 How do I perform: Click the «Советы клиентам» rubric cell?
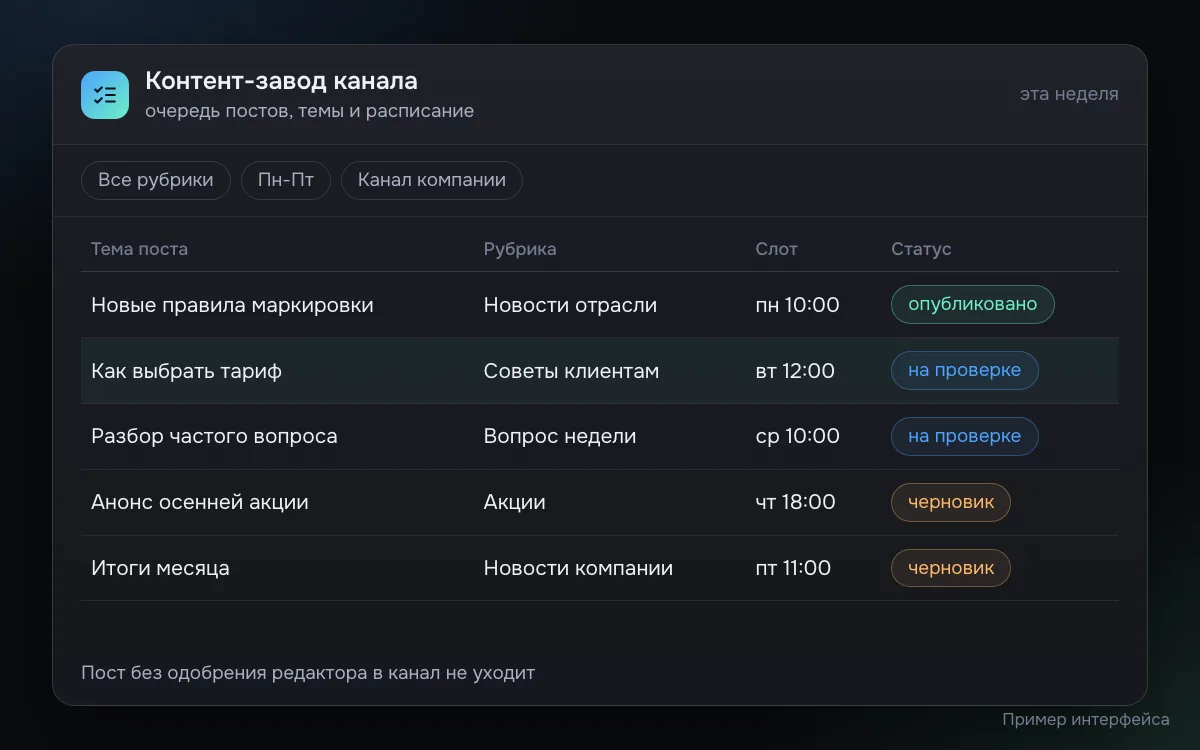click(571, 371)
